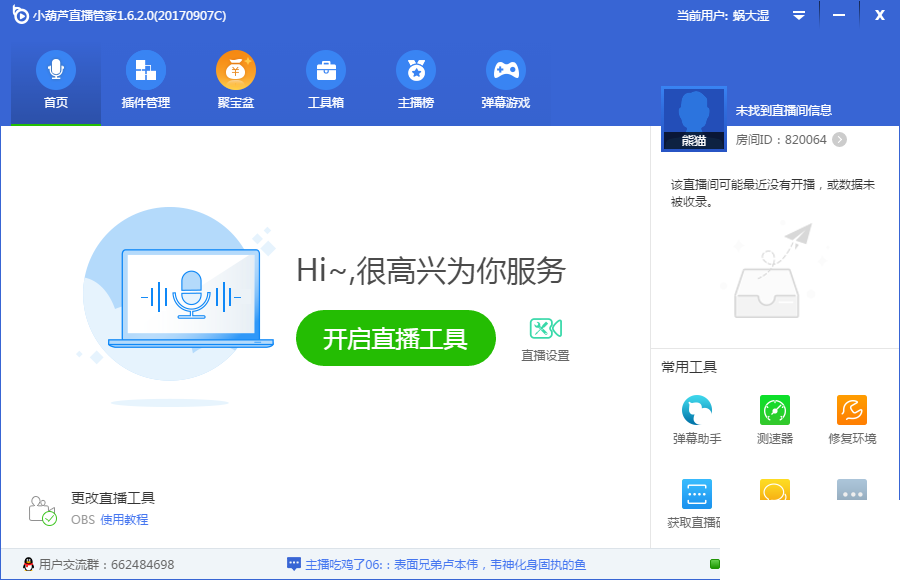Click the gray ellipsis more tools icon
This screenshot has height=580, width=900.
click(x=852, y=490)
